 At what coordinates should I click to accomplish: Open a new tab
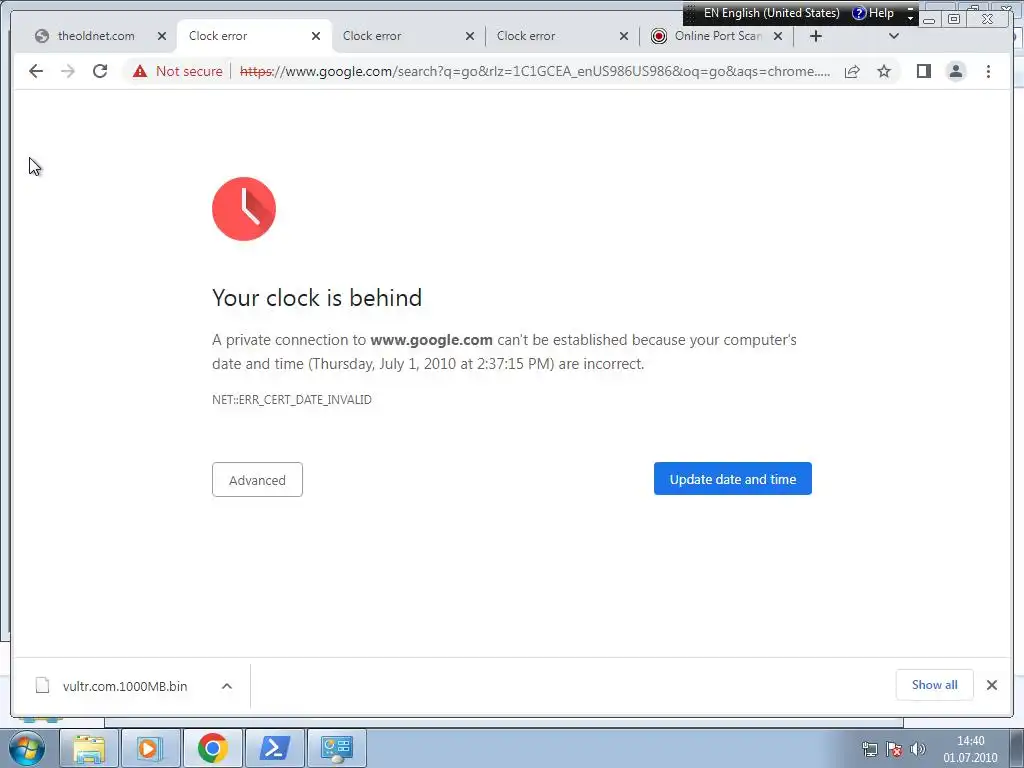(x=816, y=36)
